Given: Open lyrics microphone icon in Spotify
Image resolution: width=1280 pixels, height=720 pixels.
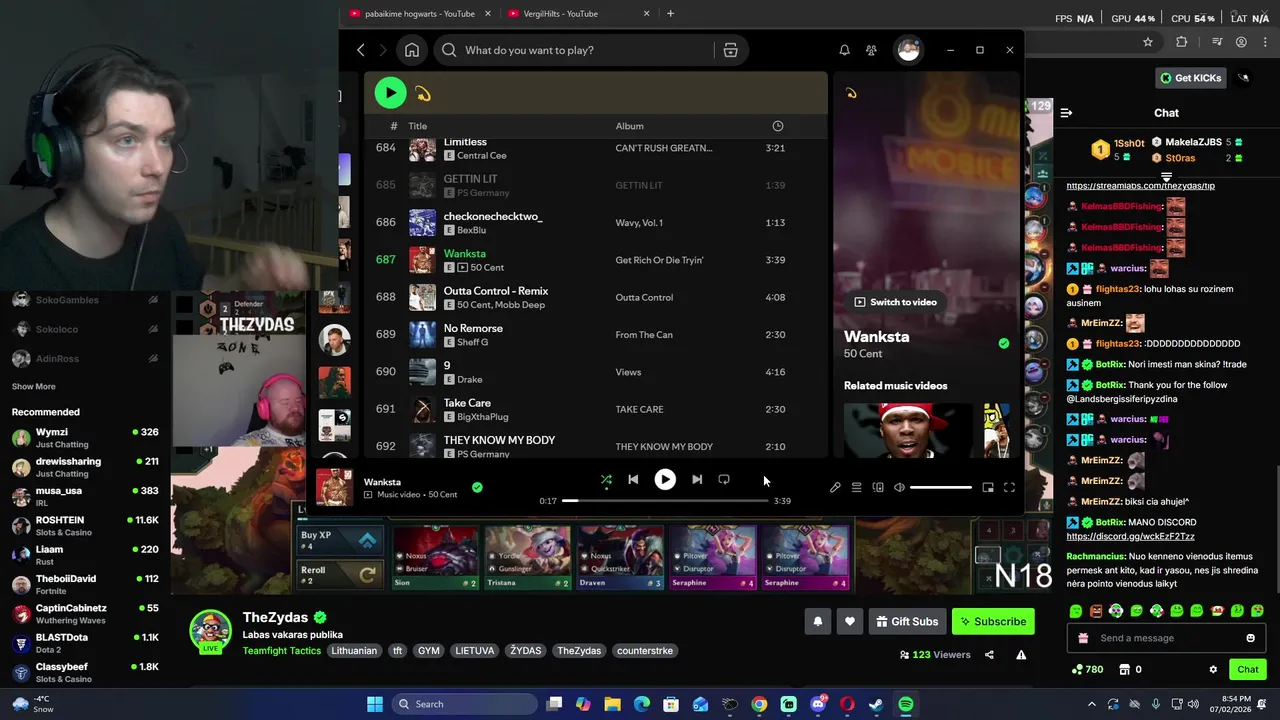Looking at the screenshot, I should tap(835, 487).
